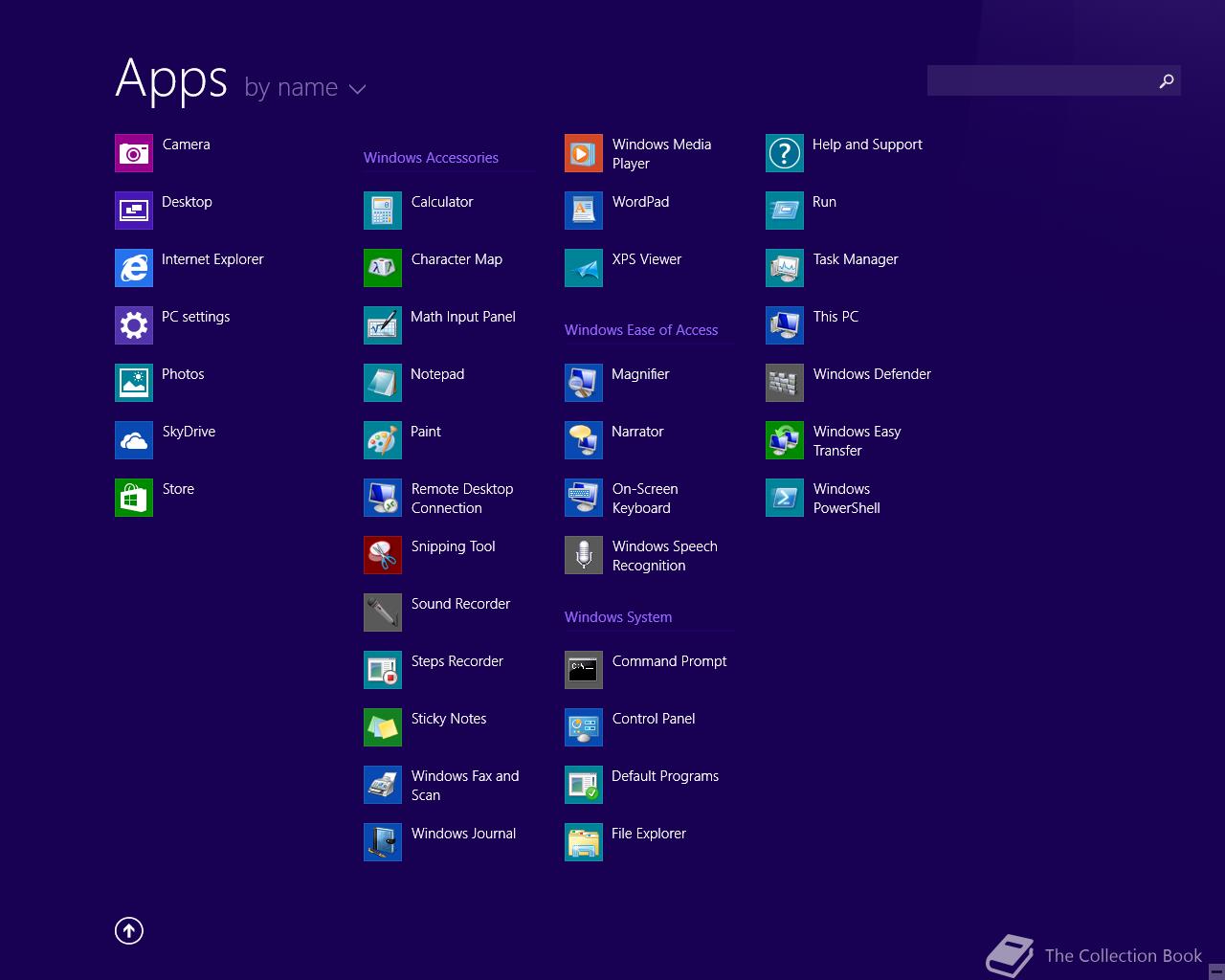Click the 'Sticky Notes' label
This screenshot has width=1225, height=980.
[x=449, y=719]
